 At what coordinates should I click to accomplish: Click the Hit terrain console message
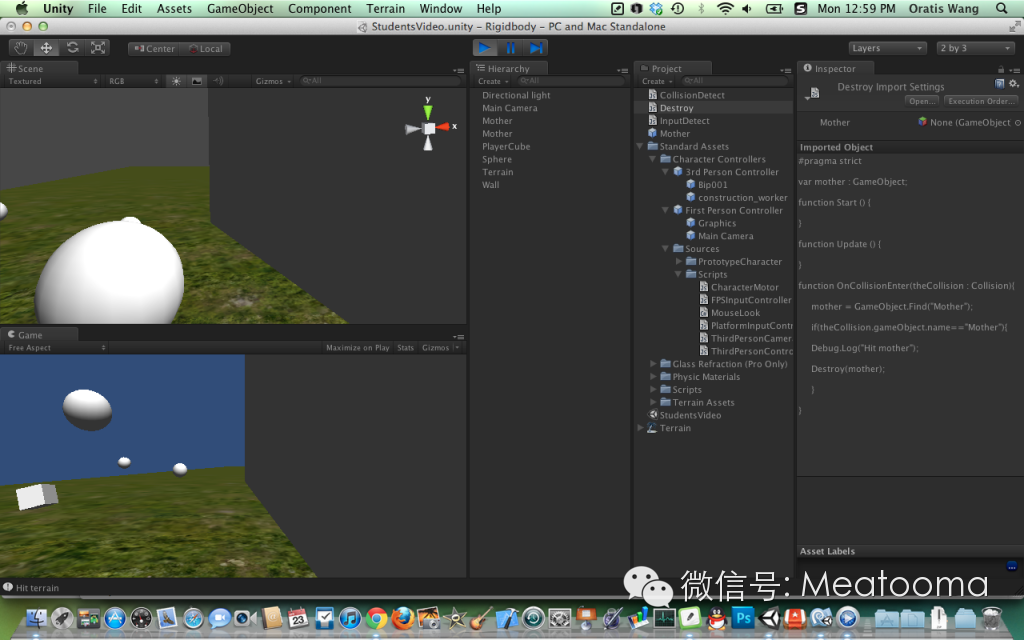(x=31, y=588)
